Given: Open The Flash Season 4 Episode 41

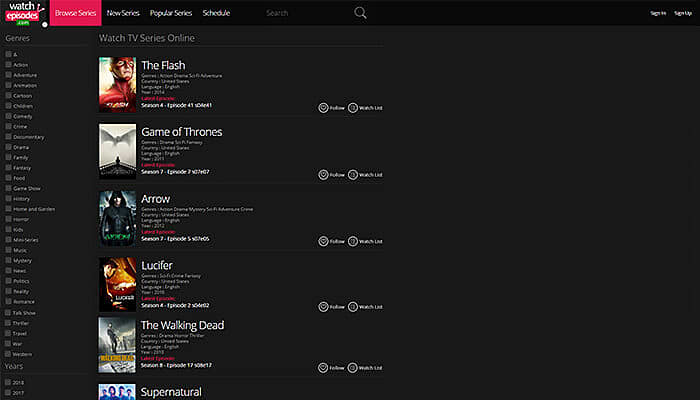Looking at the screenshot, I should pyautogui.click(x=177, y=105).
